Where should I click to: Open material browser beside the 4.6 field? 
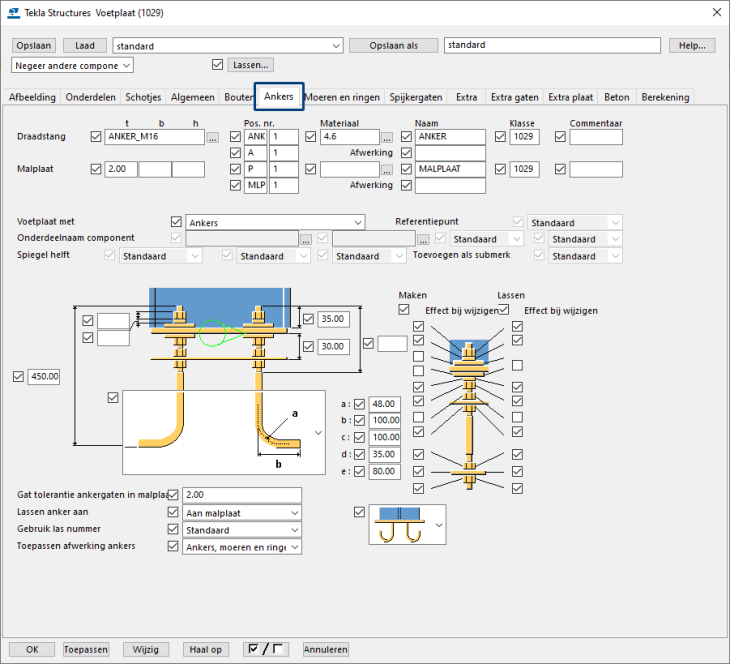click(x=386, y=137)
